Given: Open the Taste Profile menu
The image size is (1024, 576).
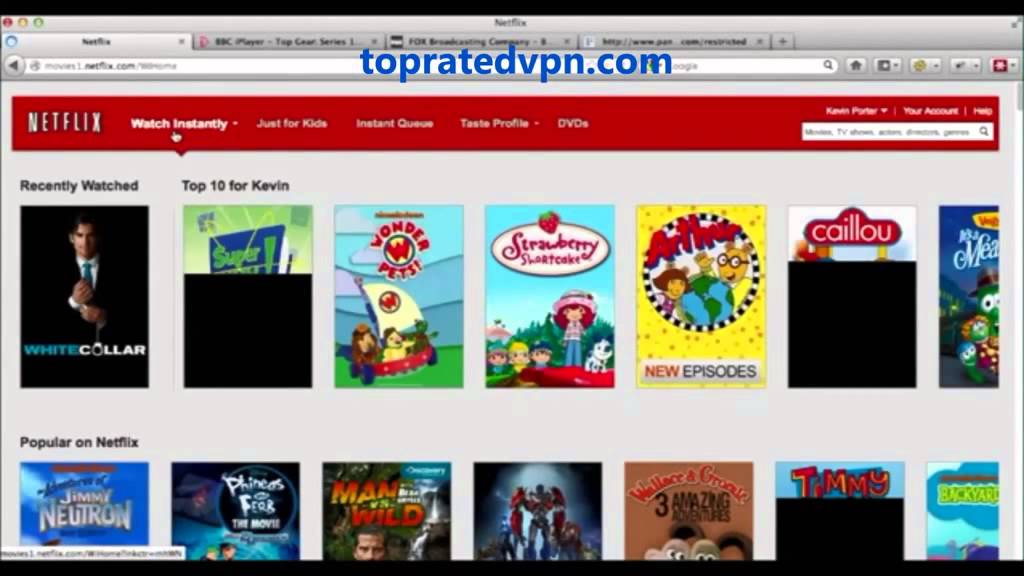Looking at the screenshot, I should coord(500,123).
